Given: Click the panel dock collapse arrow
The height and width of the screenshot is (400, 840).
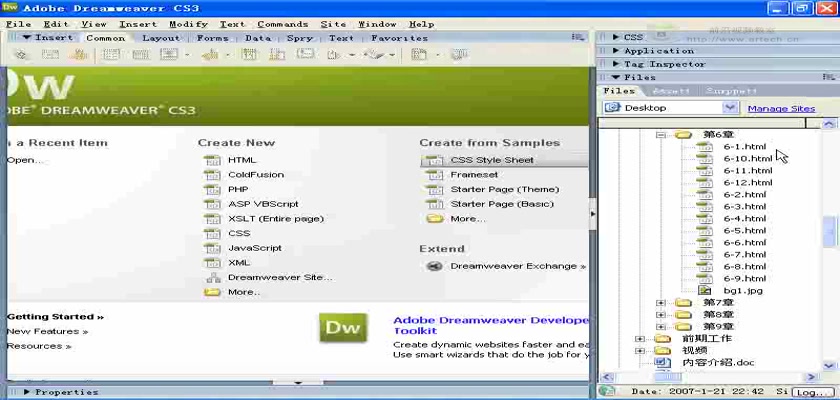Looking at the screenshot, I should point(592,214).
